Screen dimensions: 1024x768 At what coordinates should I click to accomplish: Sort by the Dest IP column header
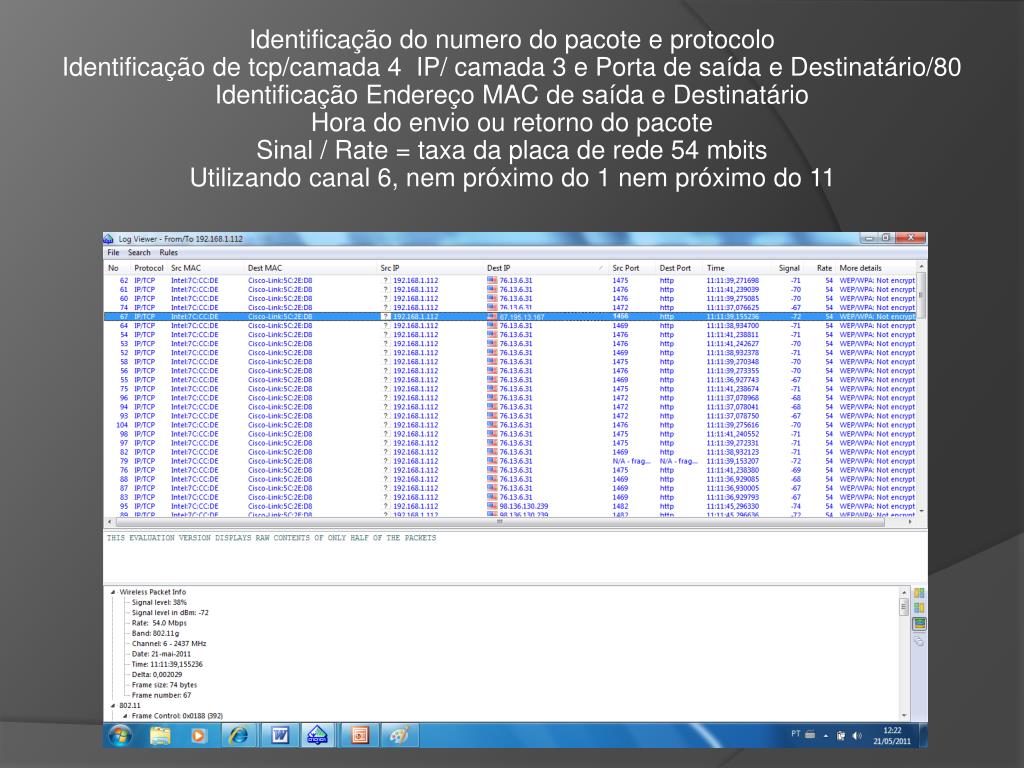[546, 268]
